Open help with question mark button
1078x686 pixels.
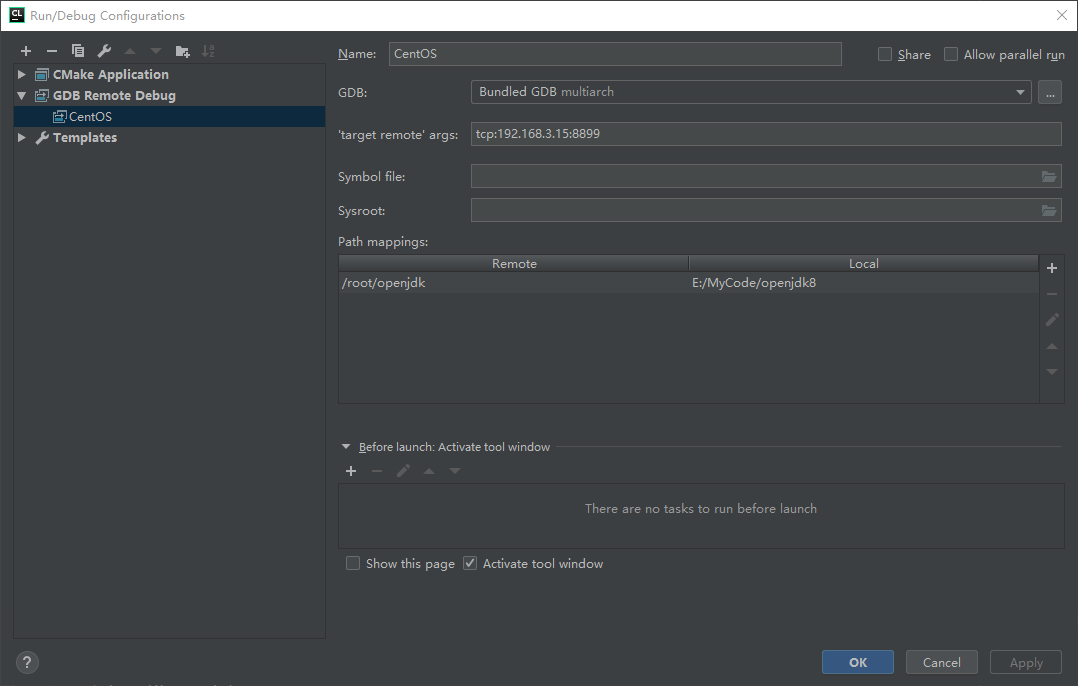tap(27, 663)
